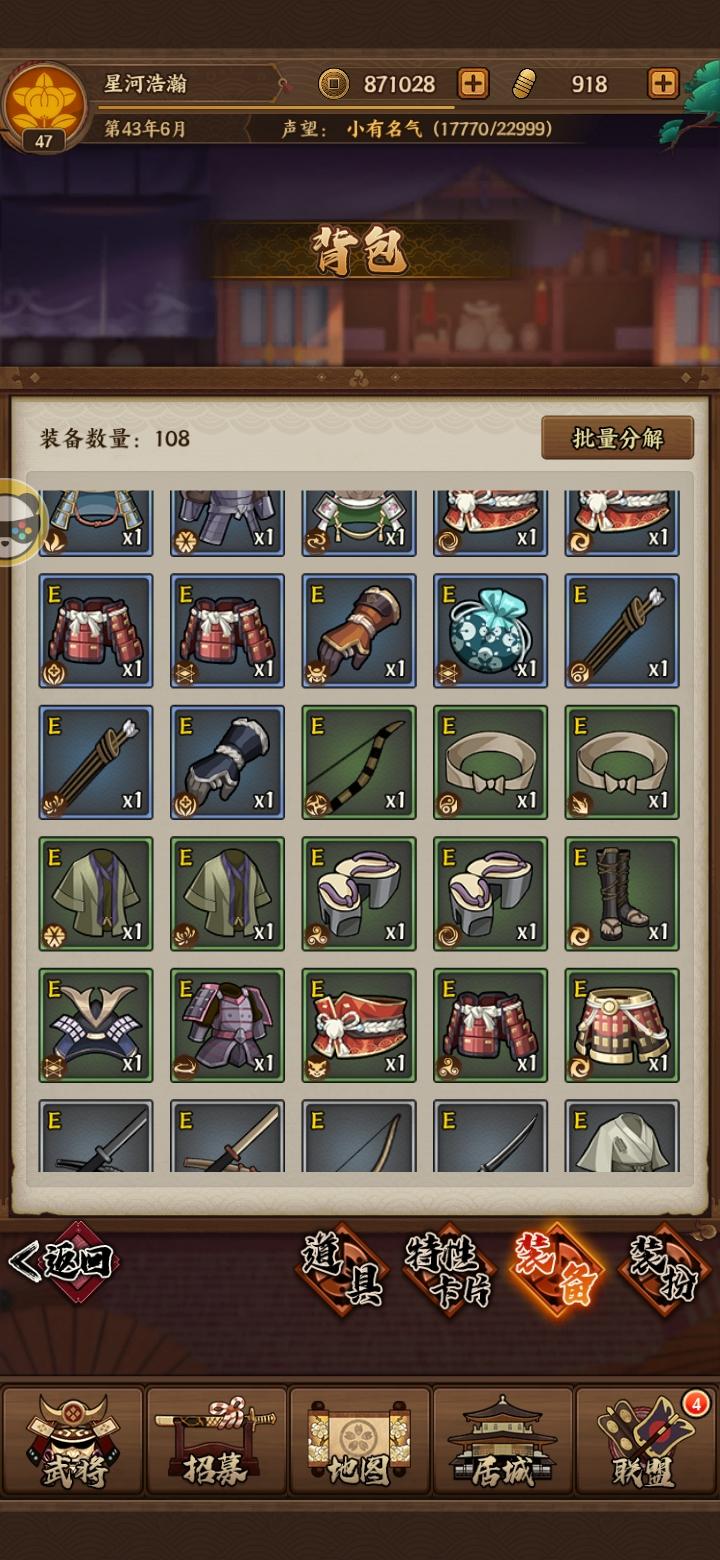The image size is (720, 1560).
Task: Tap the plus icon beside copper coins
Action: click(x=473, y=84)
